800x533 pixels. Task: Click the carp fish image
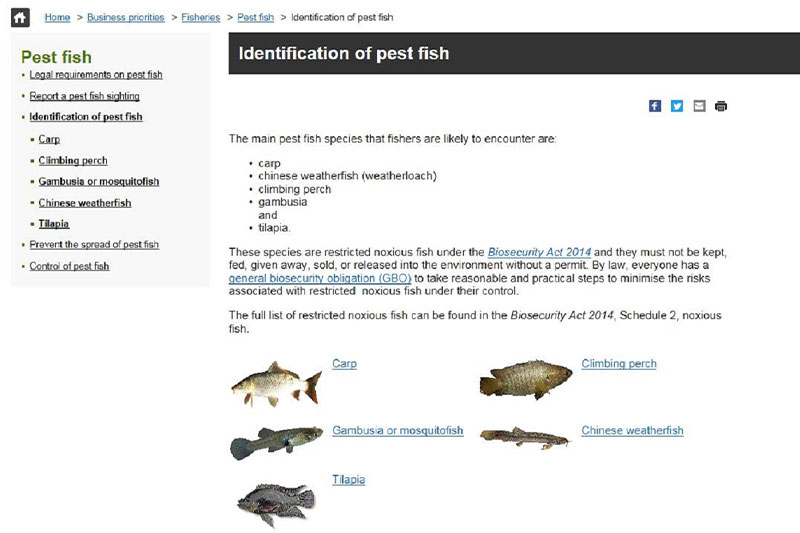[x=267, y=383]
